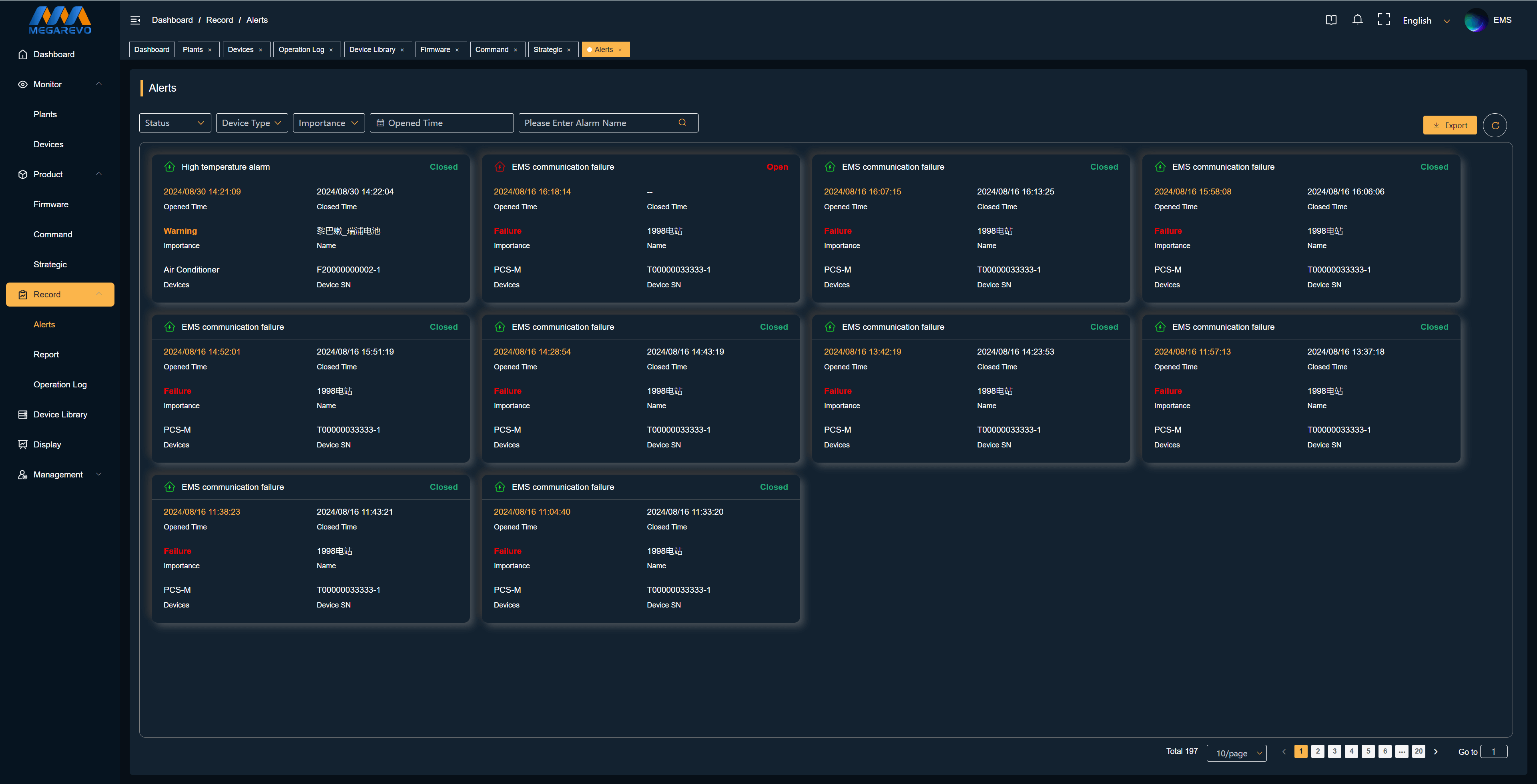Toggle fullscreen mode icon
The image size is (1537, 784).
(x=1384, y=20)
